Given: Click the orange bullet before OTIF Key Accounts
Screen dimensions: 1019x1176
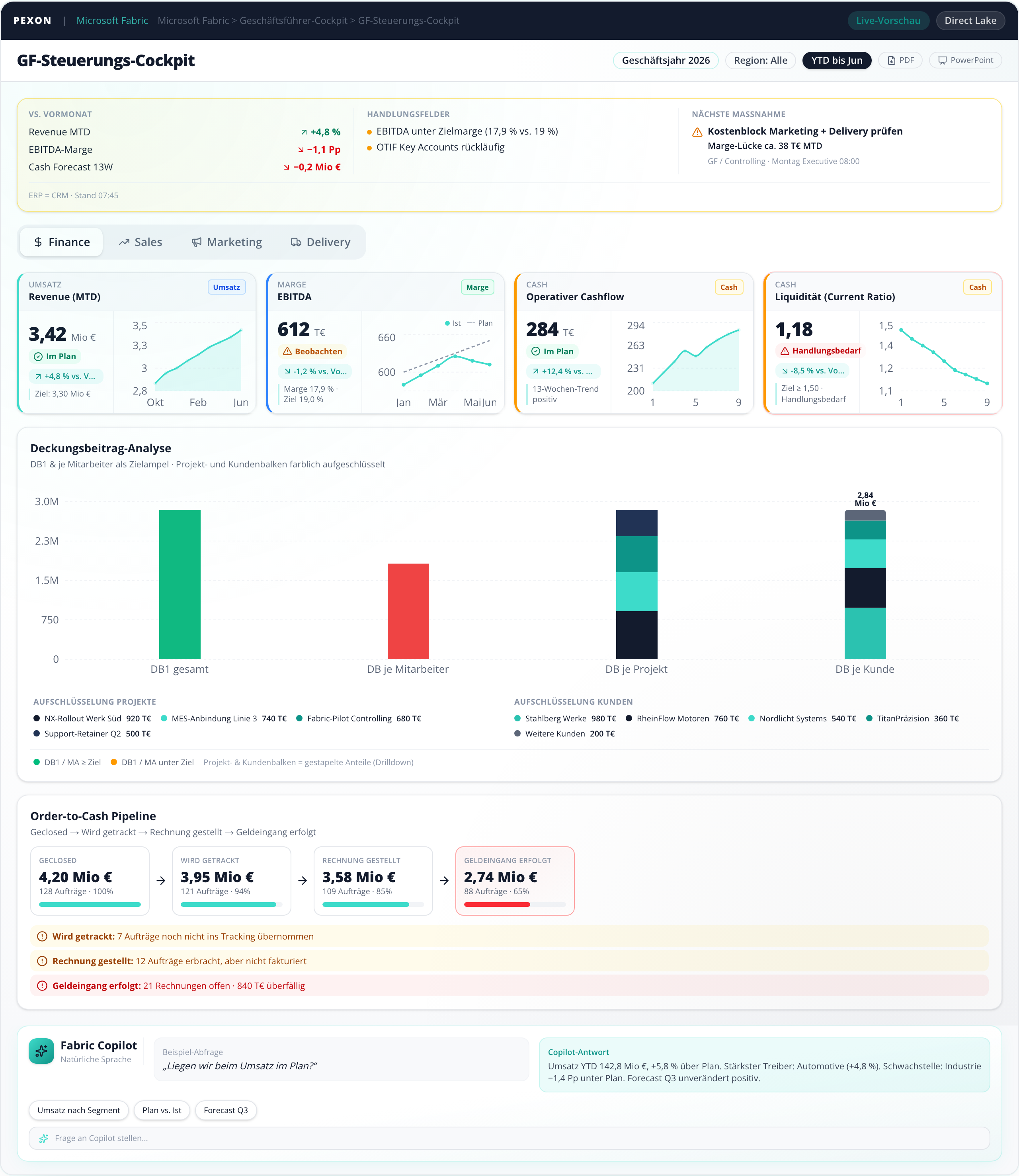Looking at the screenshot, I should coord(370,148).
